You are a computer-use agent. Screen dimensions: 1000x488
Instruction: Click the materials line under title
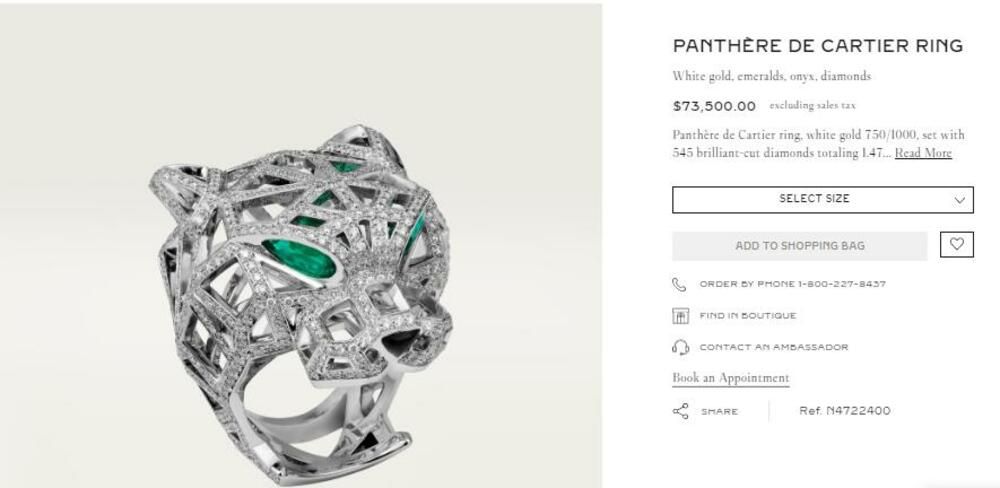(x=772, y=77)
